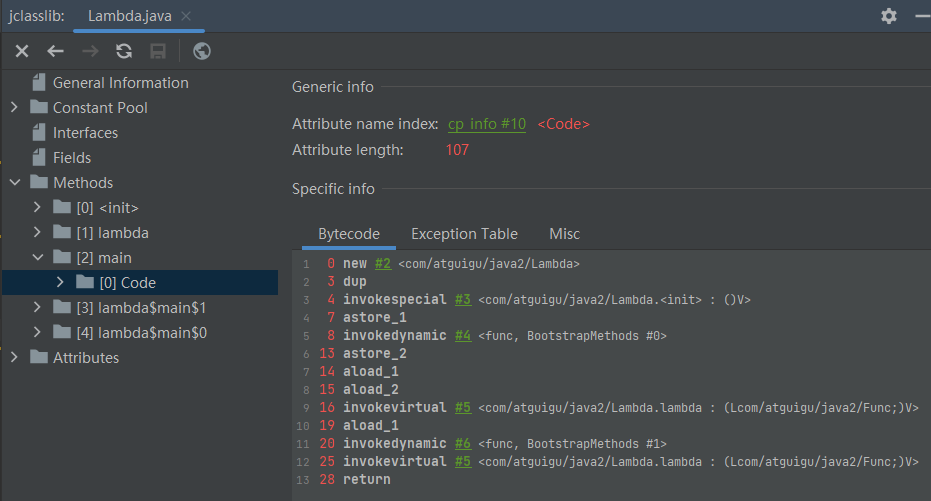Follow the #3 link on invokespecial
Image resolution: width=931 pixels, height=501 pixels.
[463, 300]
